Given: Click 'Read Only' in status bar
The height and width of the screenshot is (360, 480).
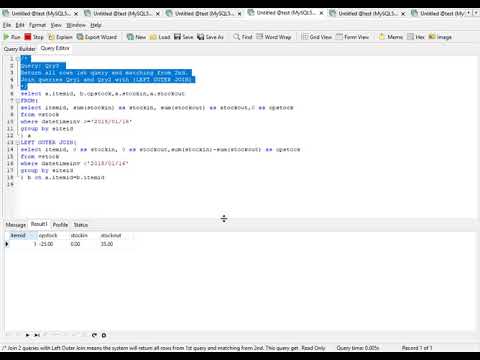Looking at the screenshot, I should click(313, 348).
